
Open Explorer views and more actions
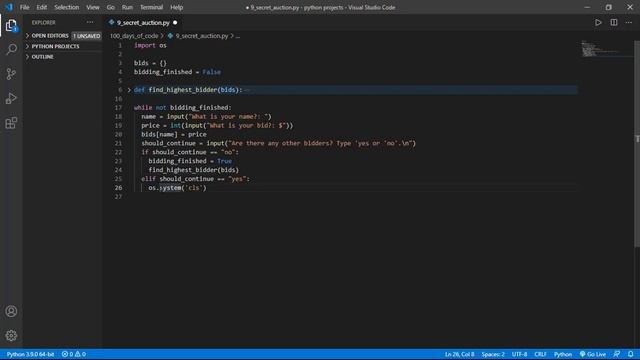click(90, 22)
